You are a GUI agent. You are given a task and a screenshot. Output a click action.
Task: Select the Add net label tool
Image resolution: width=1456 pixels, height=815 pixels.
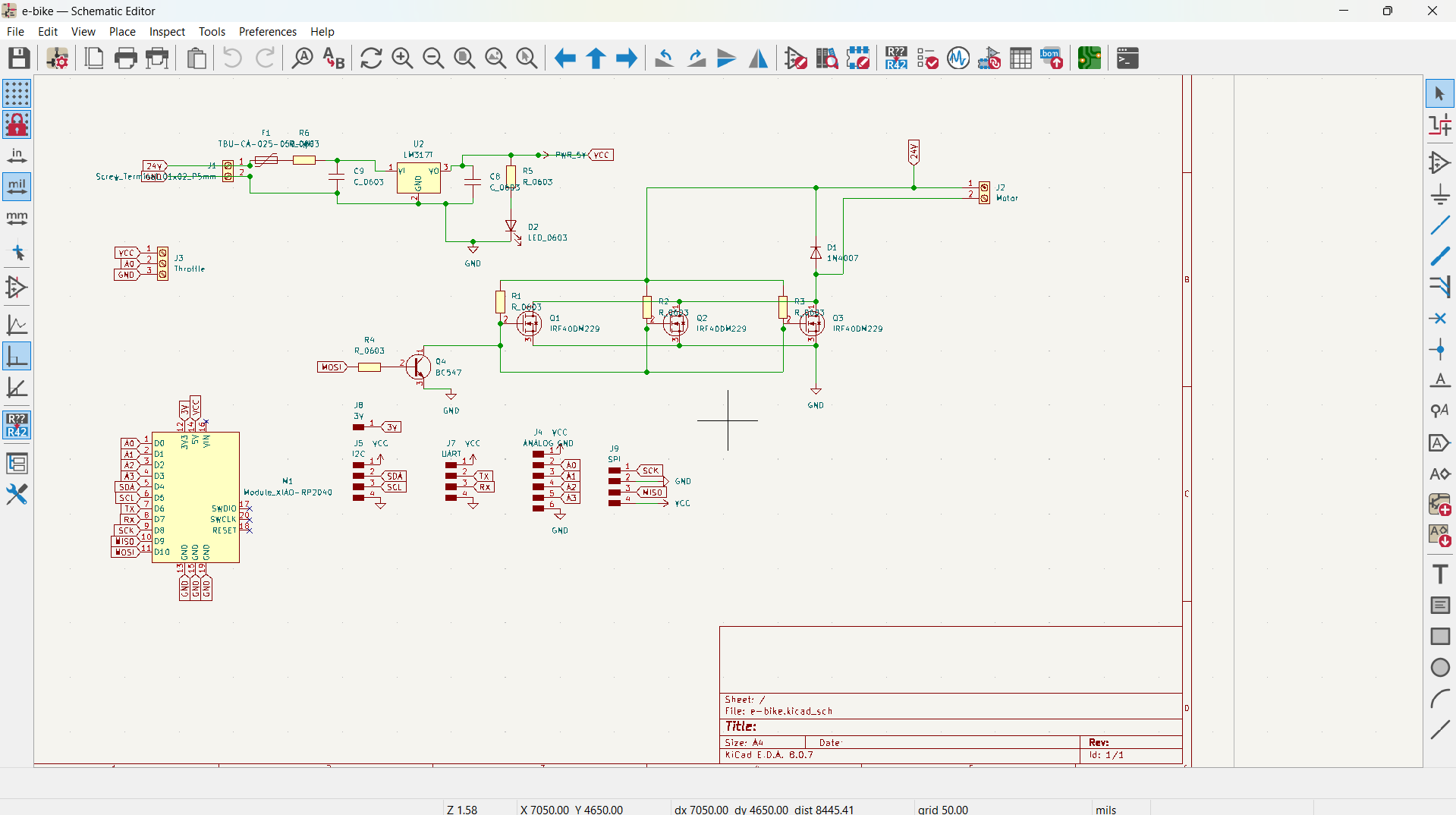click(1439, 380)
